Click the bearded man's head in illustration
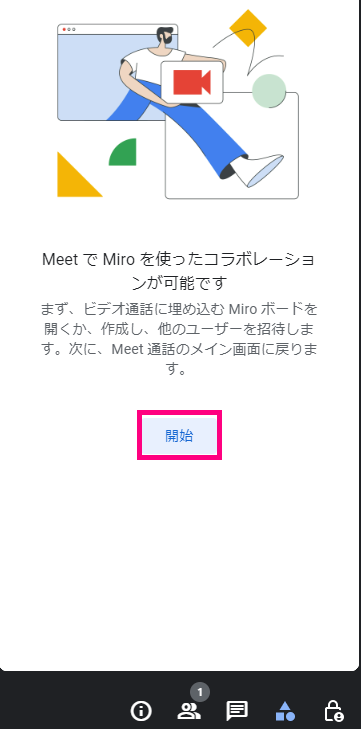Screen dimensions: 361x729 pyautogui.click(x=165, y=36)
